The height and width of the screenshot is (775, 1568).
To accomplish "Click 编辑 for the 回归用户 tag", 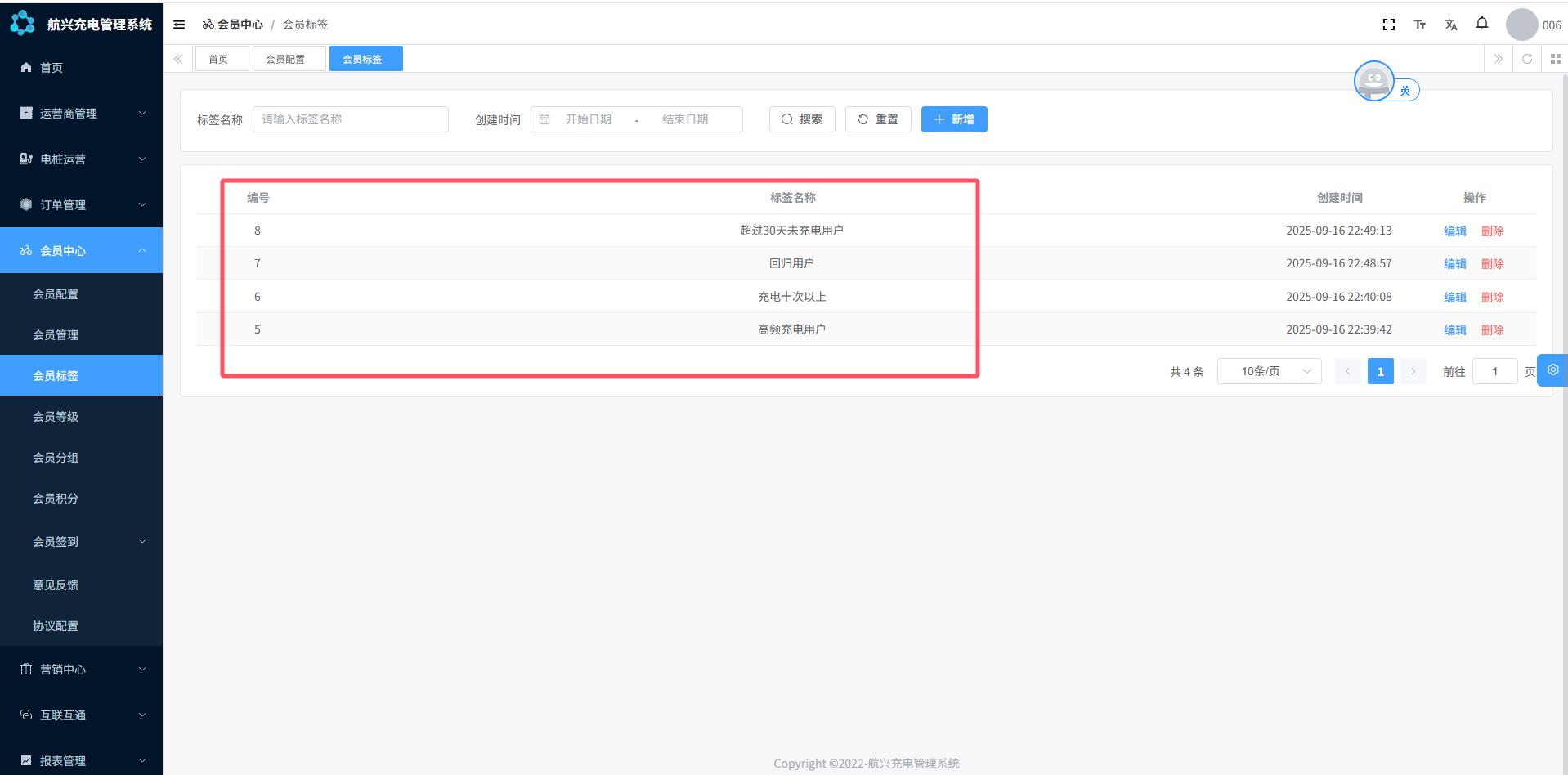I will pyautogui.click(x=1454, y=264).
